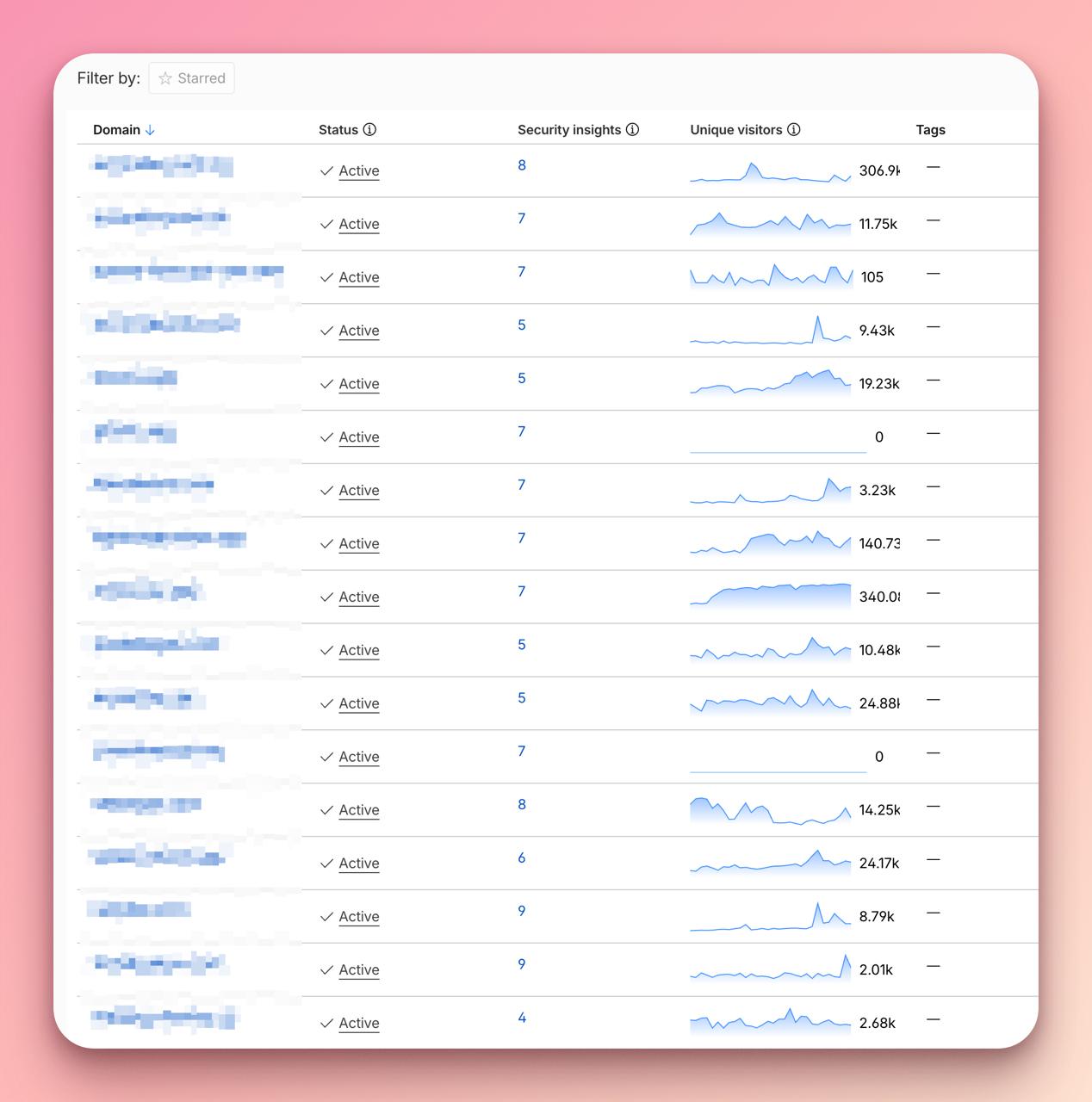Click the Active status checkmark in the 11.75k row
1092x1102 pixels.
(326, 225)
